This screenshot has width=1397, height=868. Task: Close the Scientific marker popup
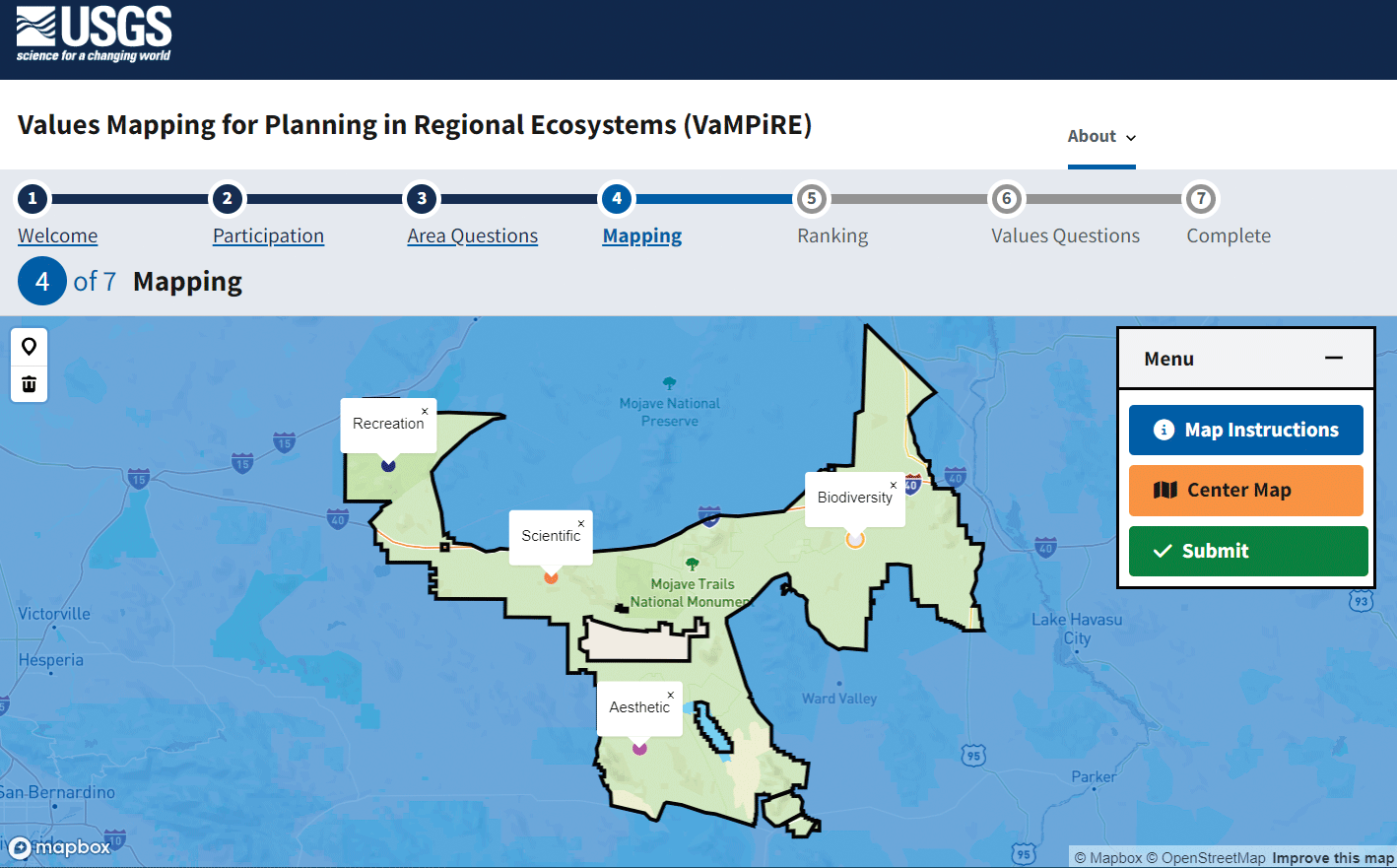[581, 523]
